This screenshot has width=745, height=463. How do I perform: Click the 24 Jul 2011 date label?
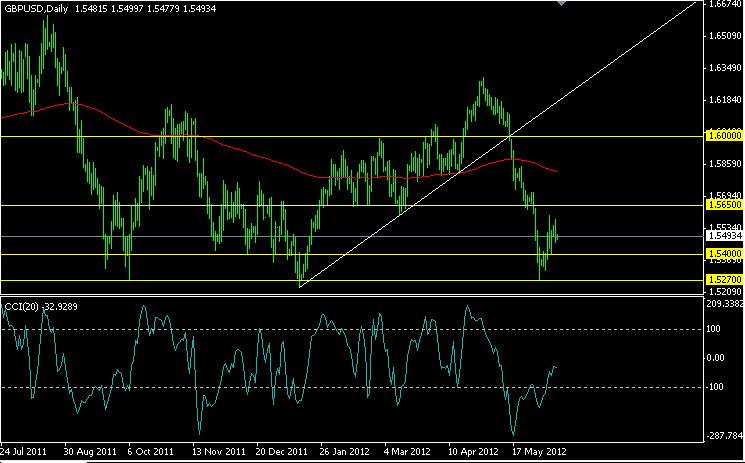tap(23, 451)
